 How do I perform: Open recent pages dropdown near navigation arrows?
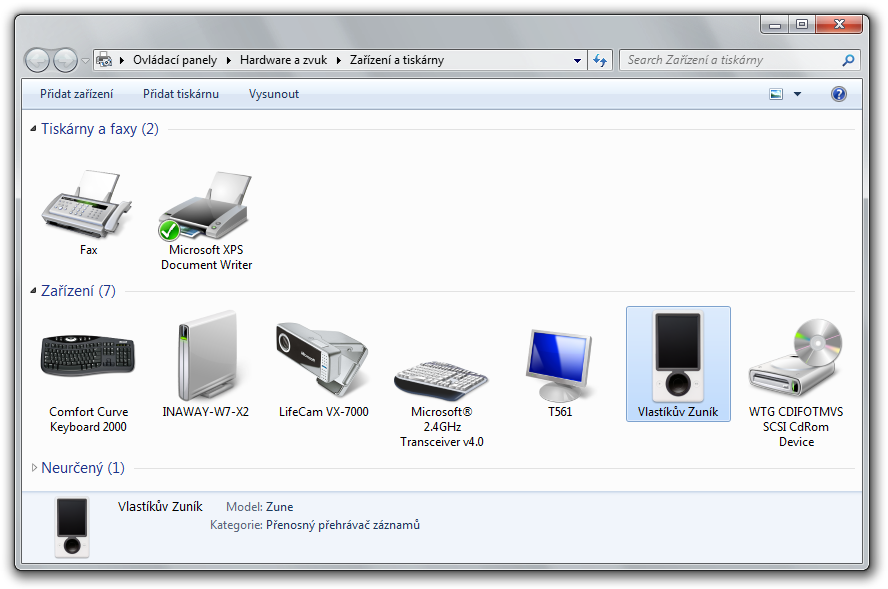pos(85,60)
